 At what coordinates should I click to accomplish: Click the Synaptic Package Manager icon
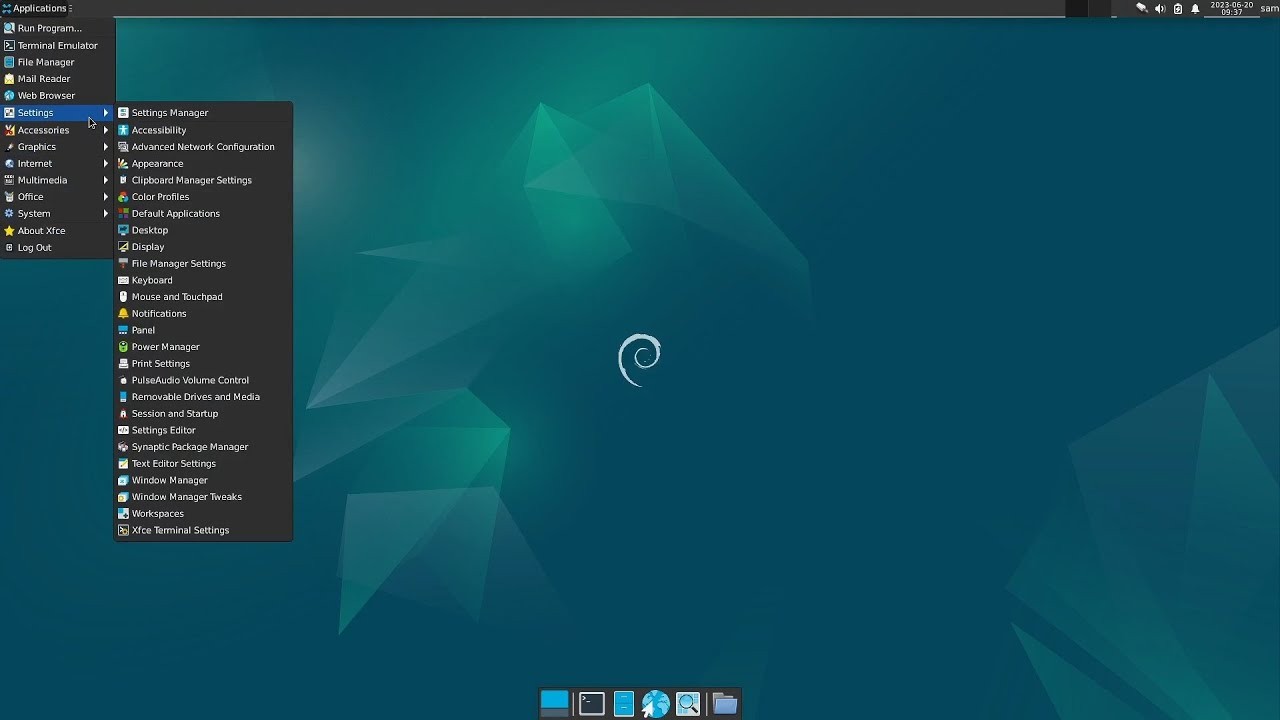[123, 447]
